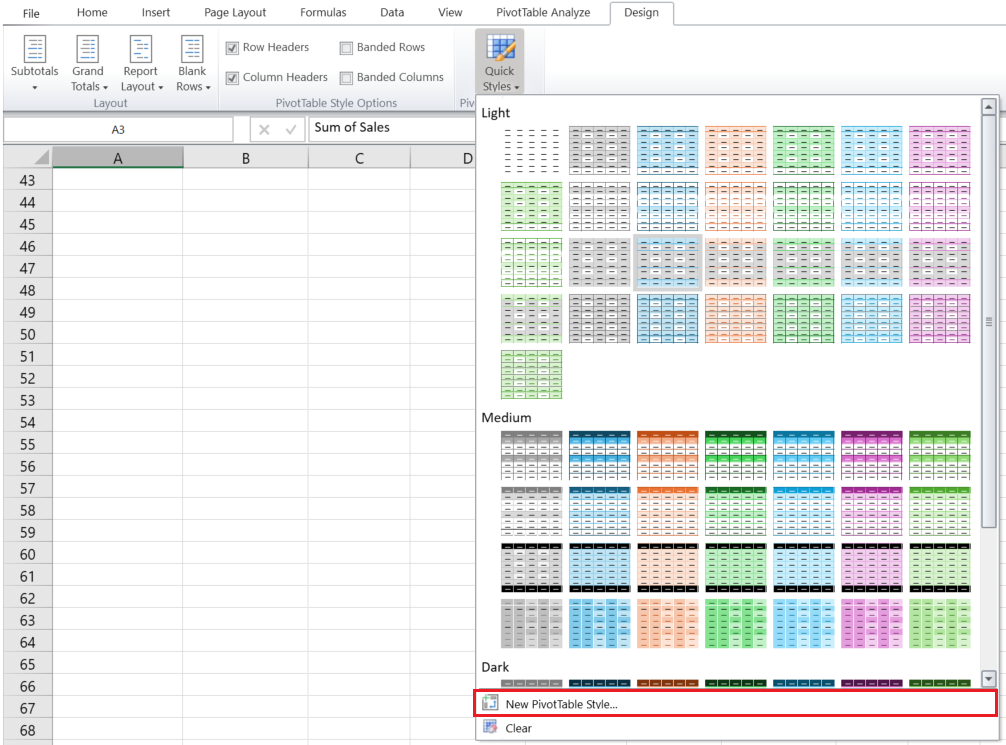Choose black-header green Medium style, third Medium row
Screen dimensions: 1006x745
(735, 568)
